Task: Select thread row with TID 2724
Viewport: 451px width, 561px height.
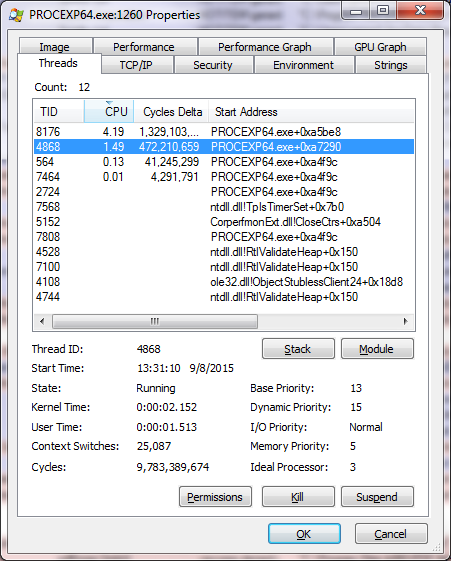Action: [x=224, y=192]
